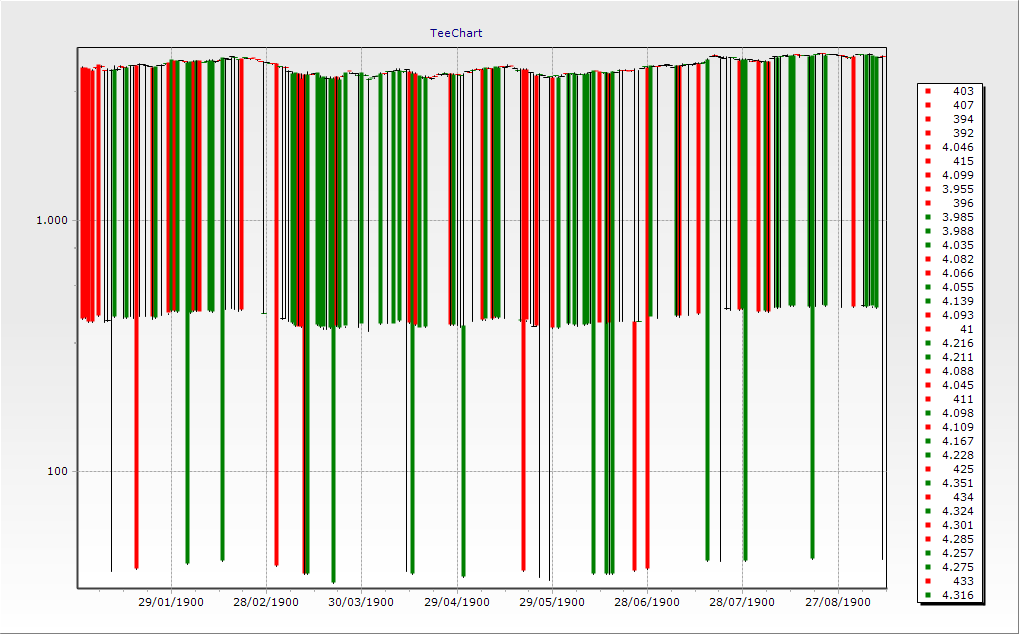This screenshot has width=1019, height=634.
Task: Select legend entry 4.257
Action: [949, 553]
